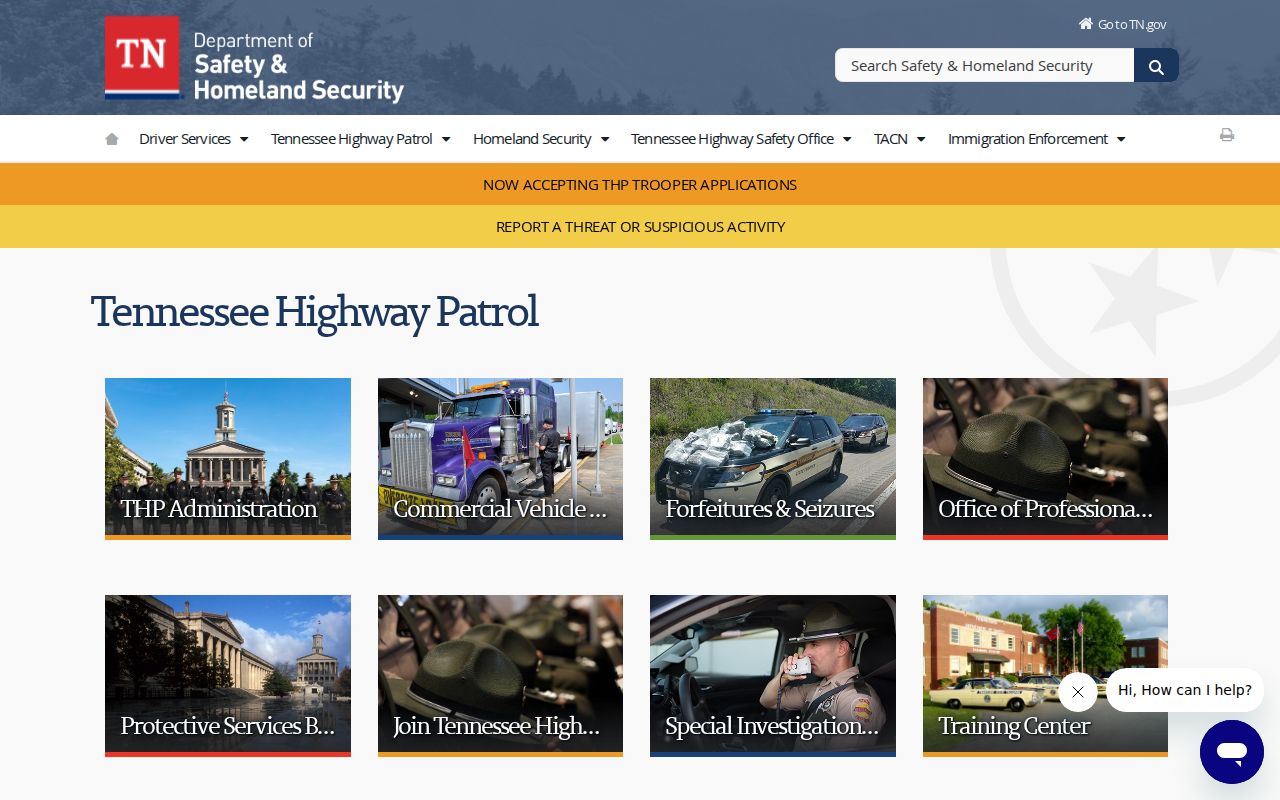This screenshot has height=800, width=1280.
Task: Expand Homeland Security dropdown arrow
Action: tap(604, 139)
